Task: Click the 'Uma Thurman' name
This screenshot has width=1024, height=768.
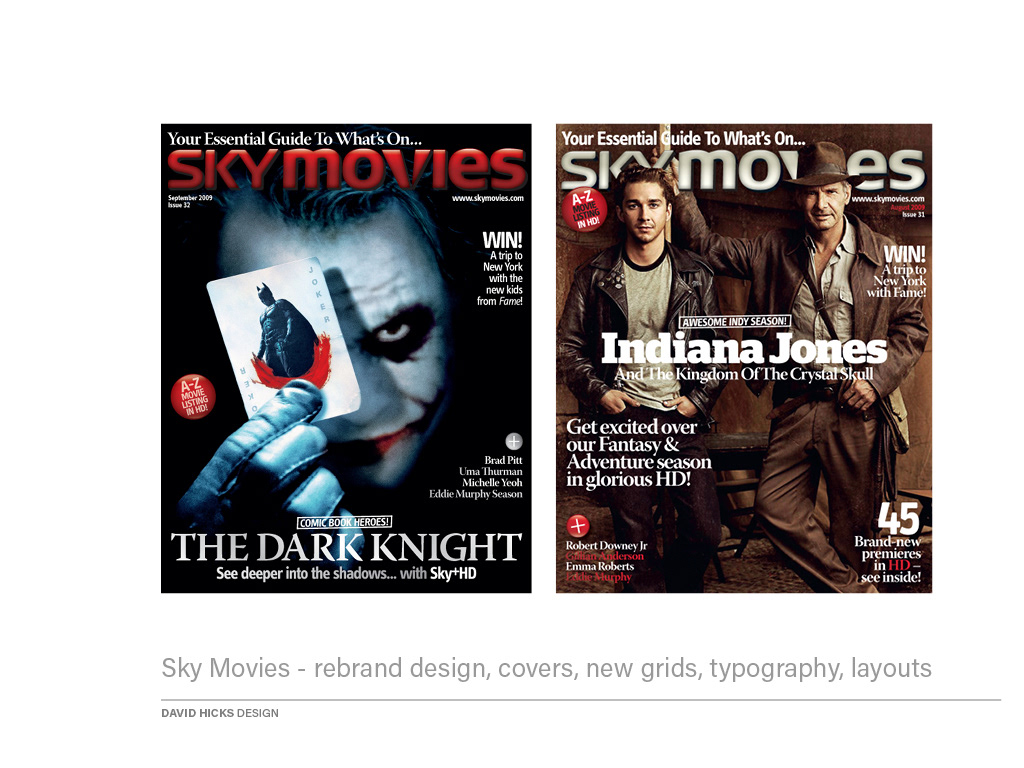Action: [490, 472]
